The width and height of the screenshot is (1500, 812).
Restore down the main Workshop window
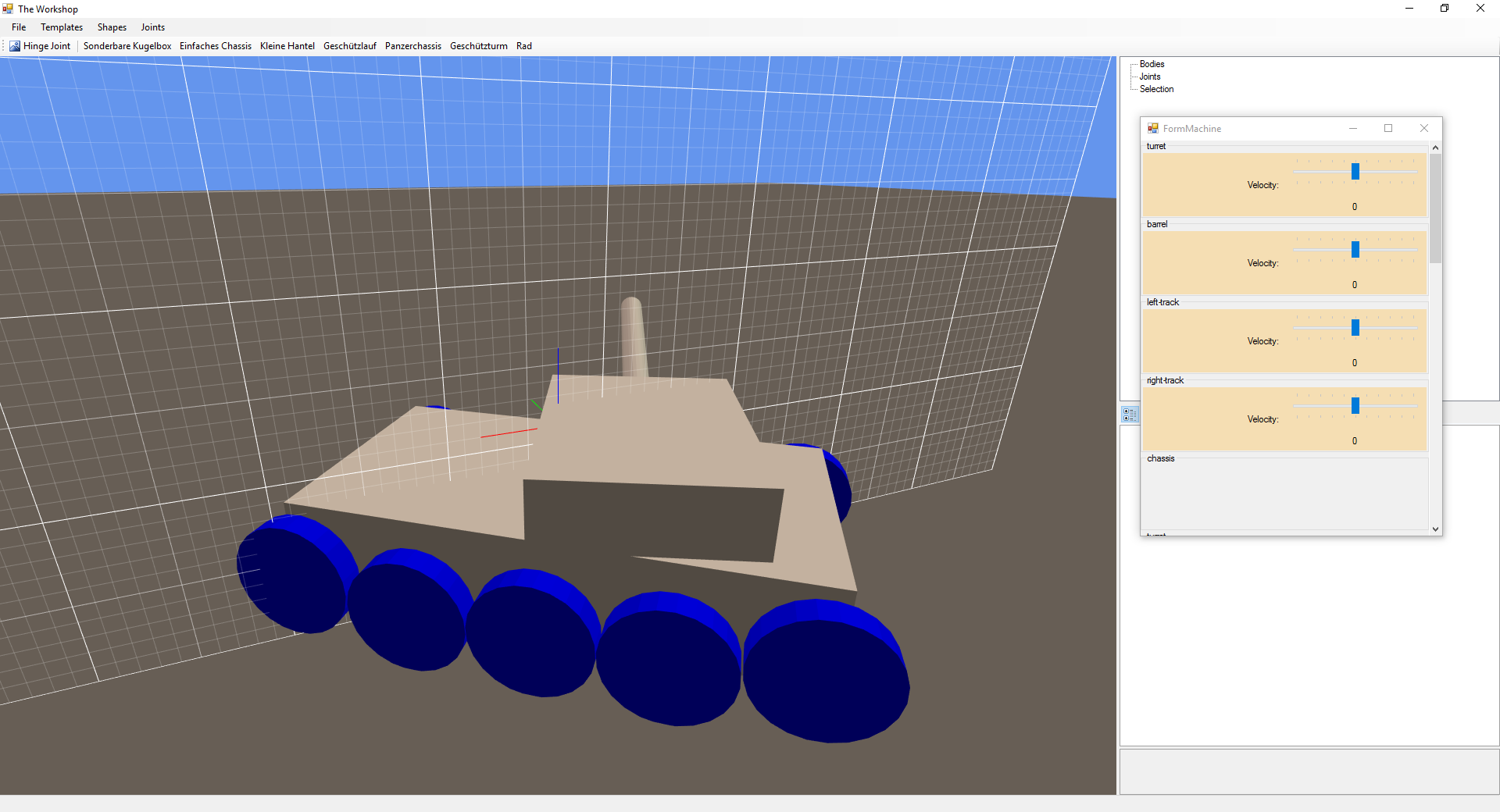tap(1444, 9)
